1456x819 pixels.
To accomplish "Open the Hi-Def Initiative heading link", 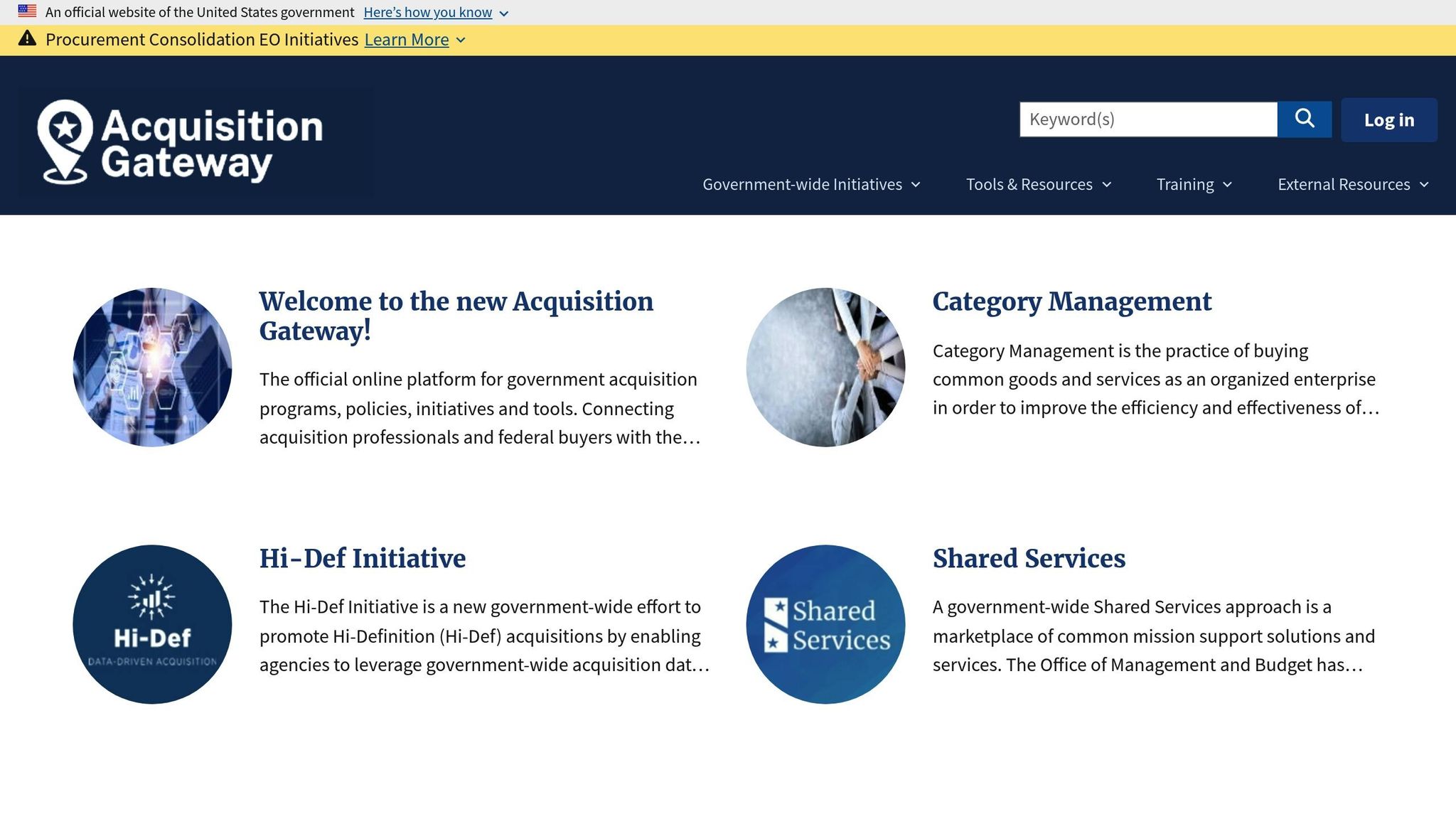I will click(363, 559).
